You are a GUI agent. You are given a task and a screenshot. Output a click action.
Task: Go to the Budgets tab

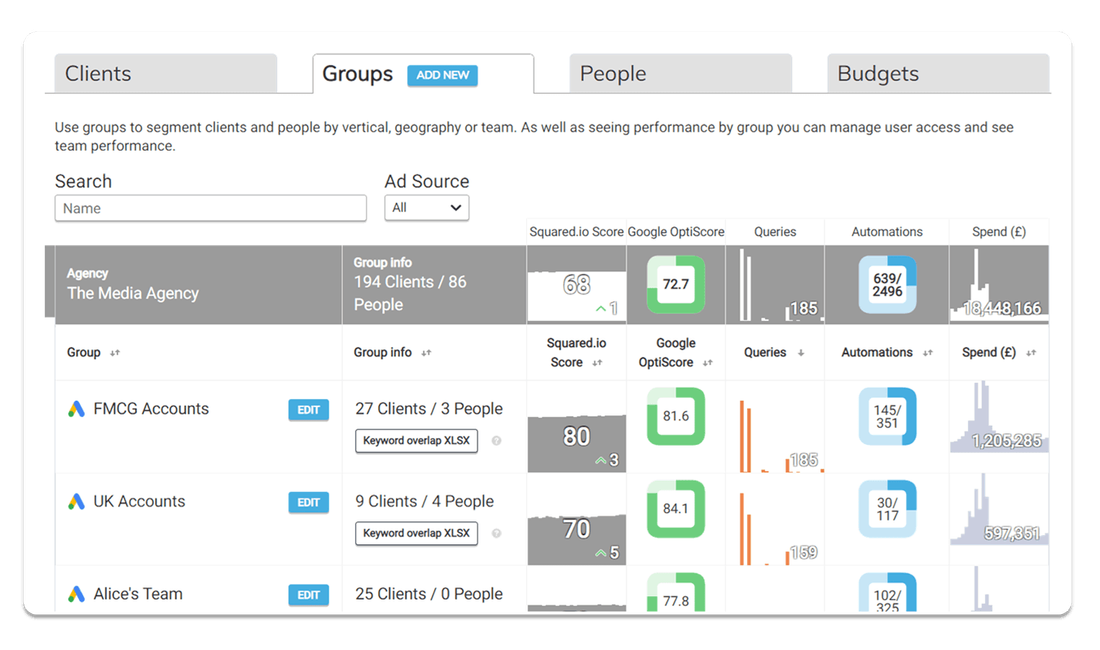[938, 74]
